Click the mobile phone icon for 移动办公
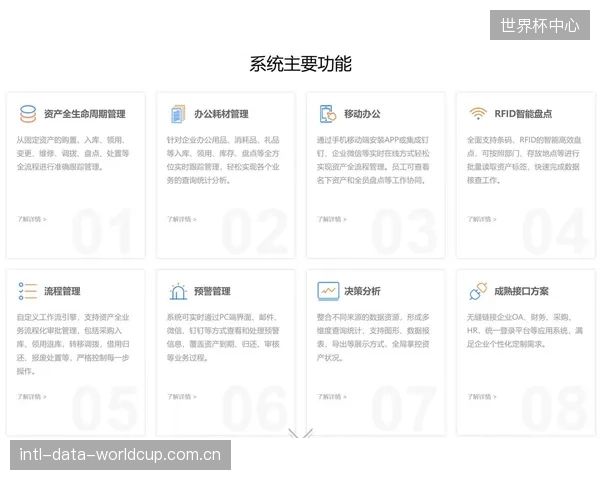This screenshot has height=480, width=600. (x=328, y=114)
